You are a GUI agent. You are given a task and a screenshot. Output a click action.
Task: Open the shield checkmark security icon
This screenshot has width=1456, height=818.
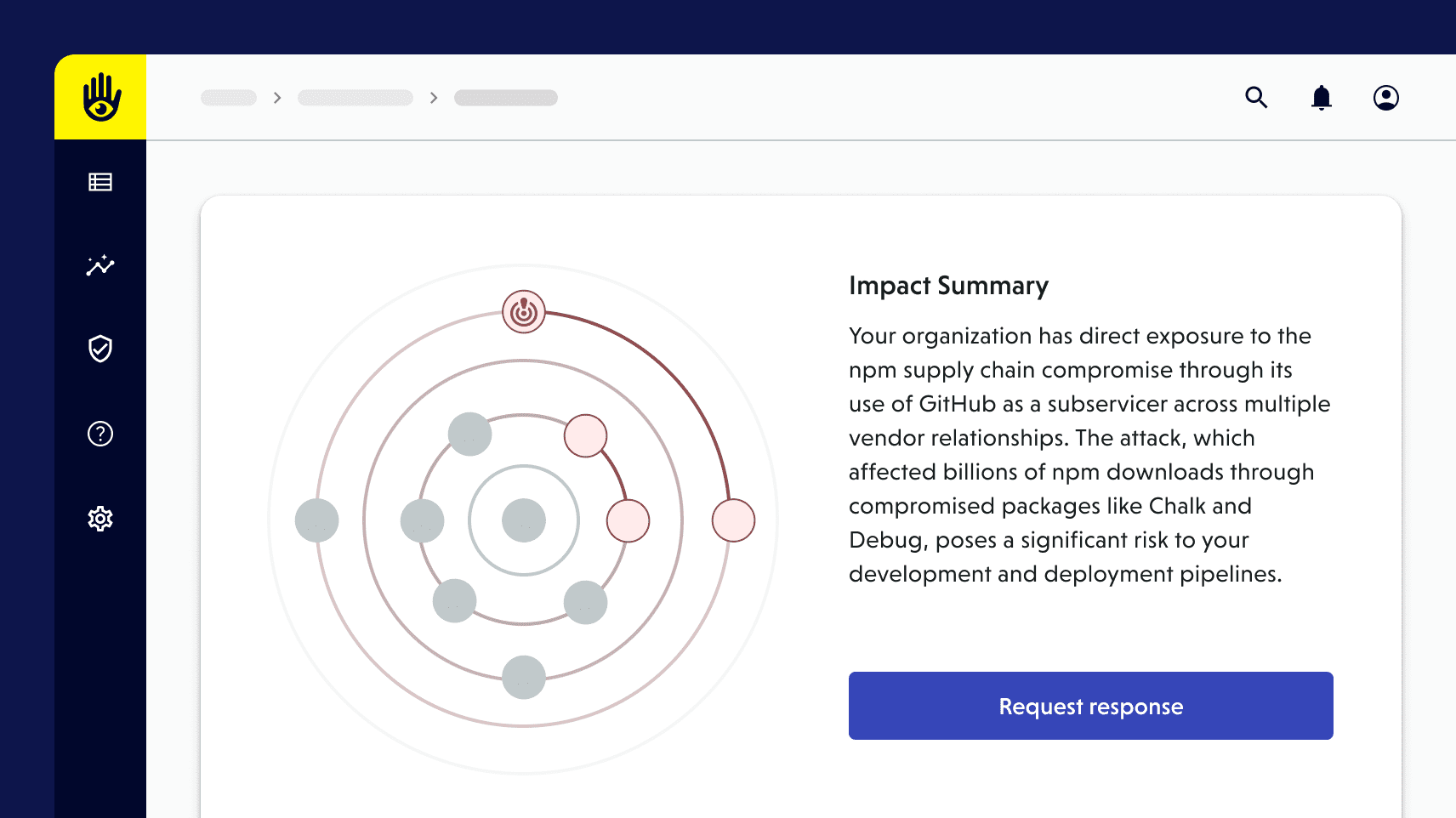pyautogui.click(x=100, y=349)
